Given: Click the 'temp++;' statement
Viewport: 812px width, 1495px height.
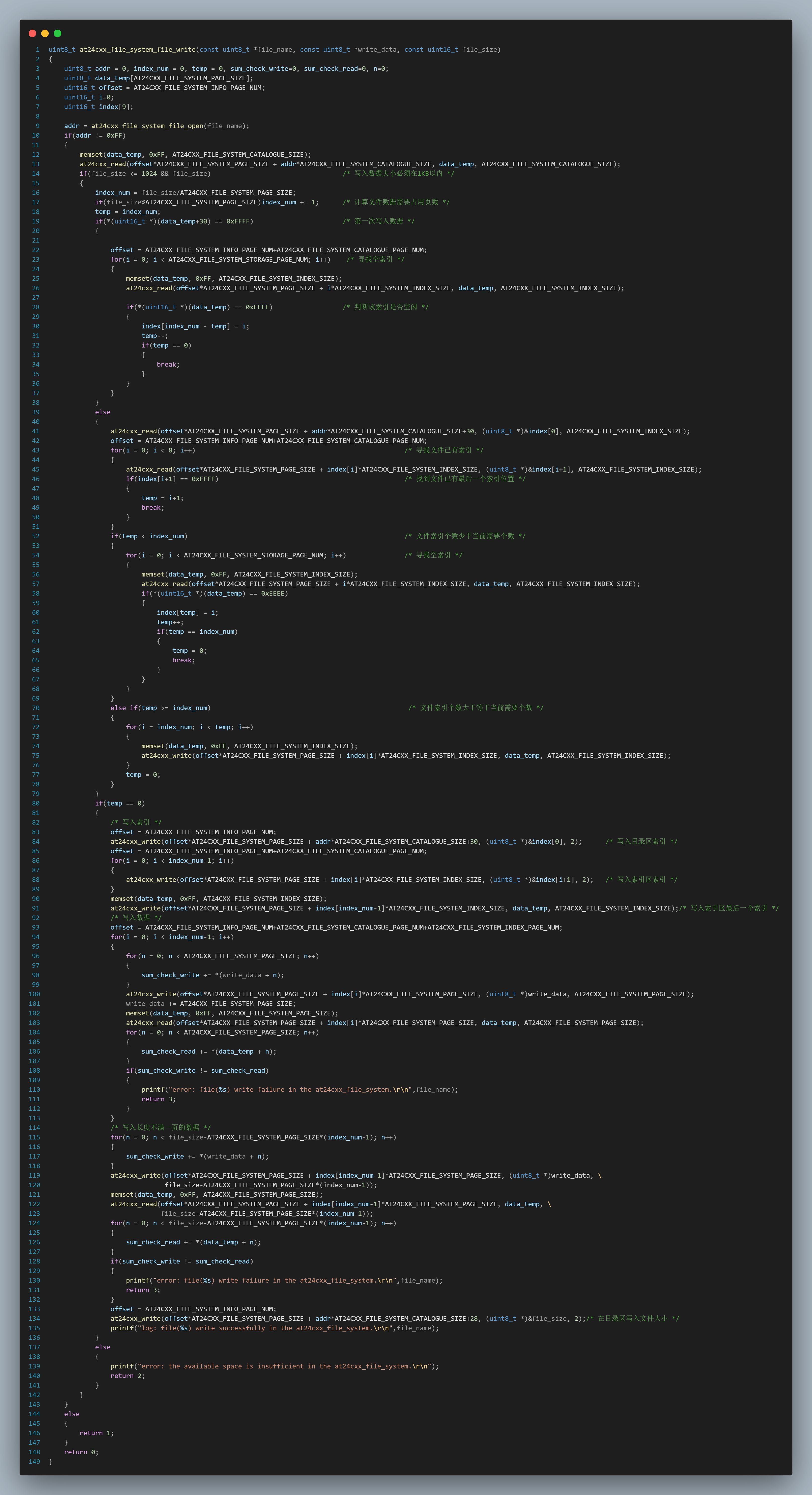Looking at the screenshot, I should (170, 622).
